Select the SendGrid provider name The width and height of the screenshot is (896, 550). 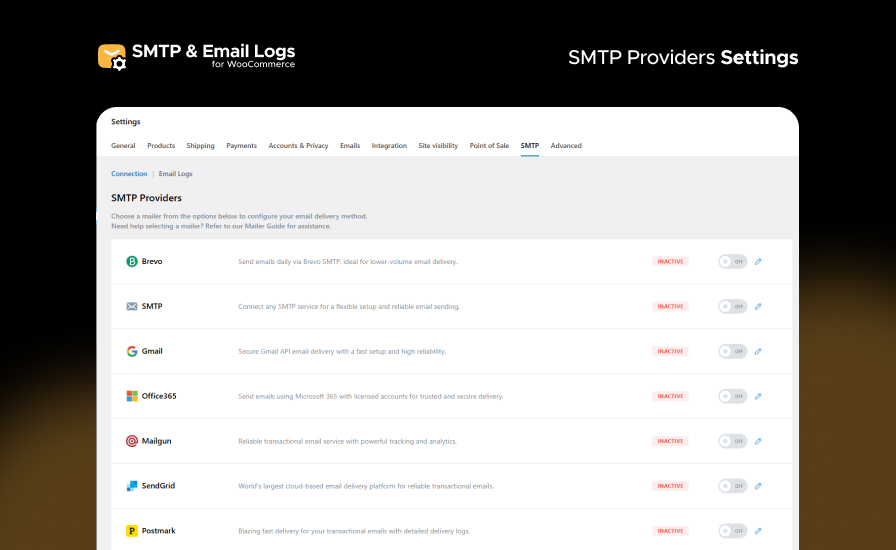[x=158, y=486]
